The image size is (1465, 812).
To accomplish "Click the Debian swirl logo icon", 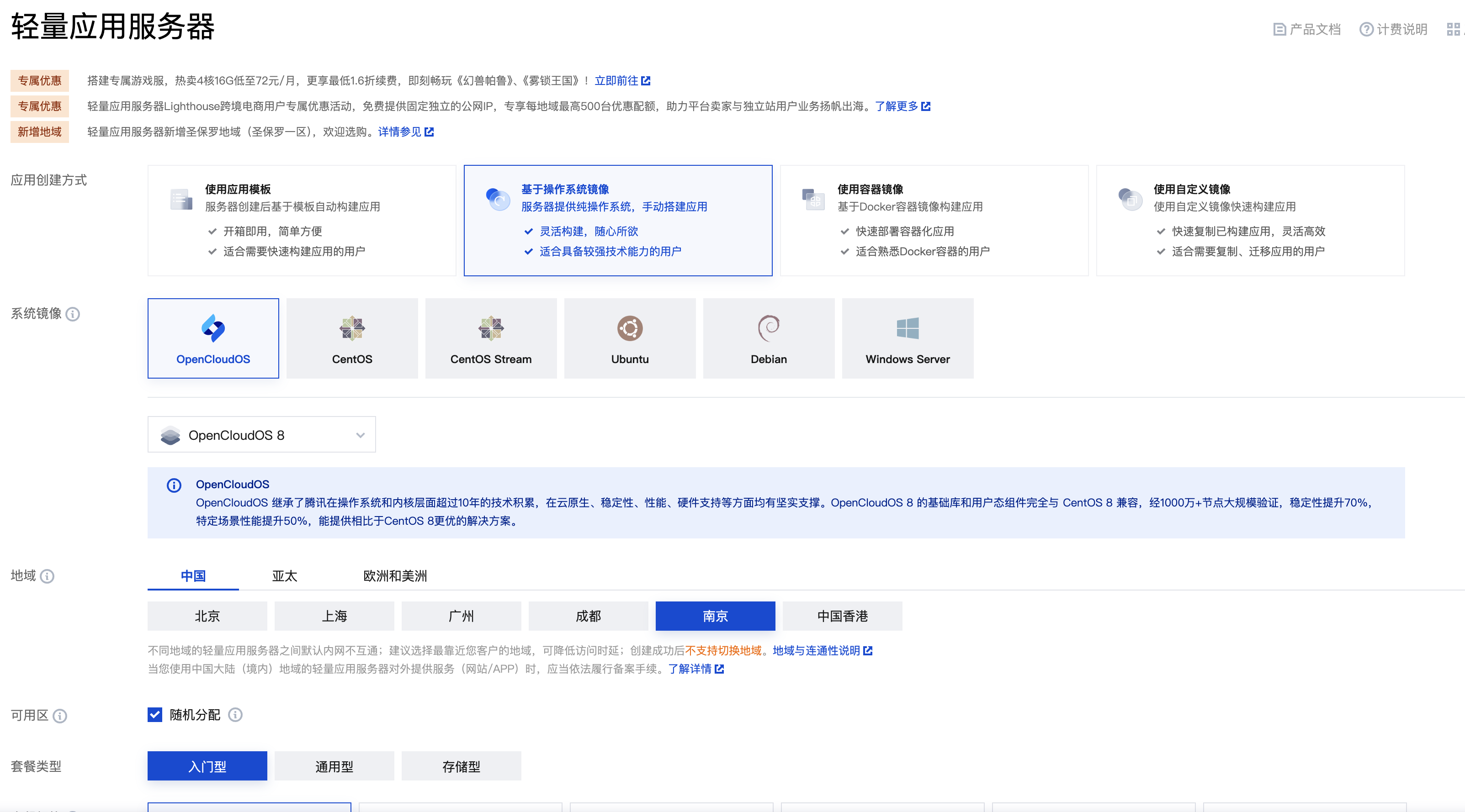I will tap(768, 328).
